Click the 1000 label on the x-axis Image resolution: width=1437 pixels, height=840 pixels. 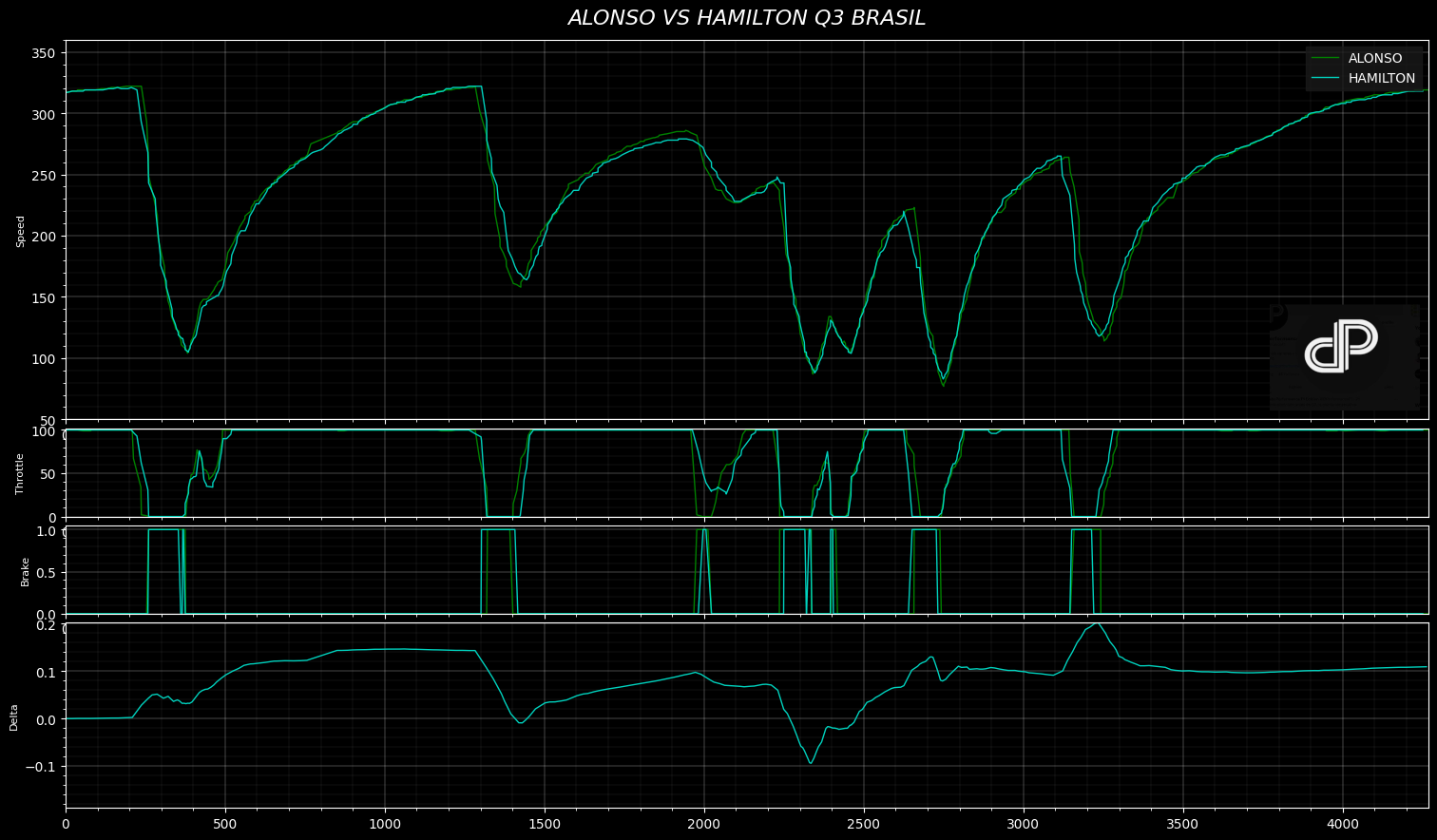point(385,823)
